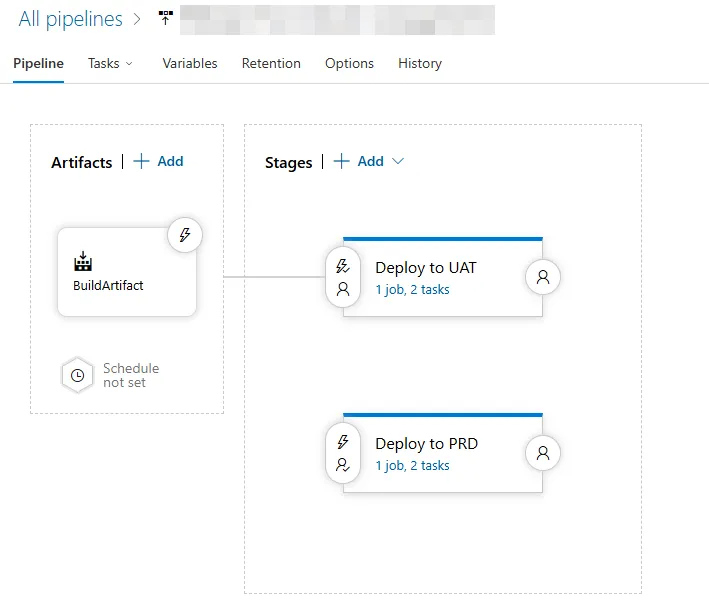This screenshot has height=602, width=709.
Task: Open Deploy to PRD 1 job, 2 tasks link
Action: (412, 465)
